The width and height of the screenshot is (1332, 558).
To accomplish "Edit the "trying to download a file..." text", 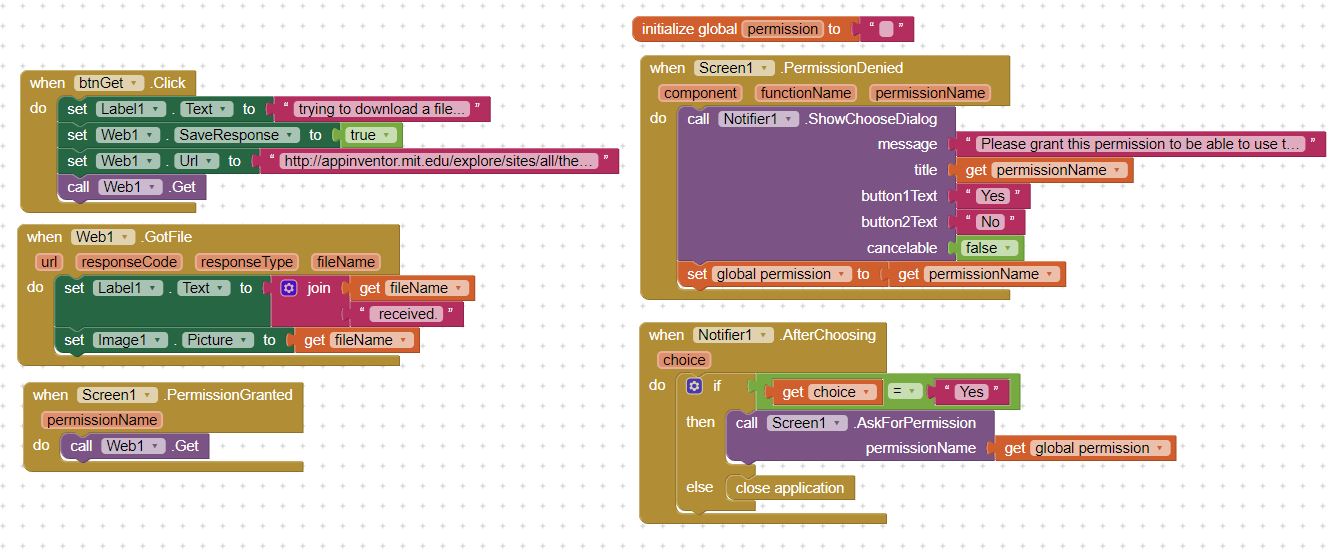I will (x=382, y=109).
